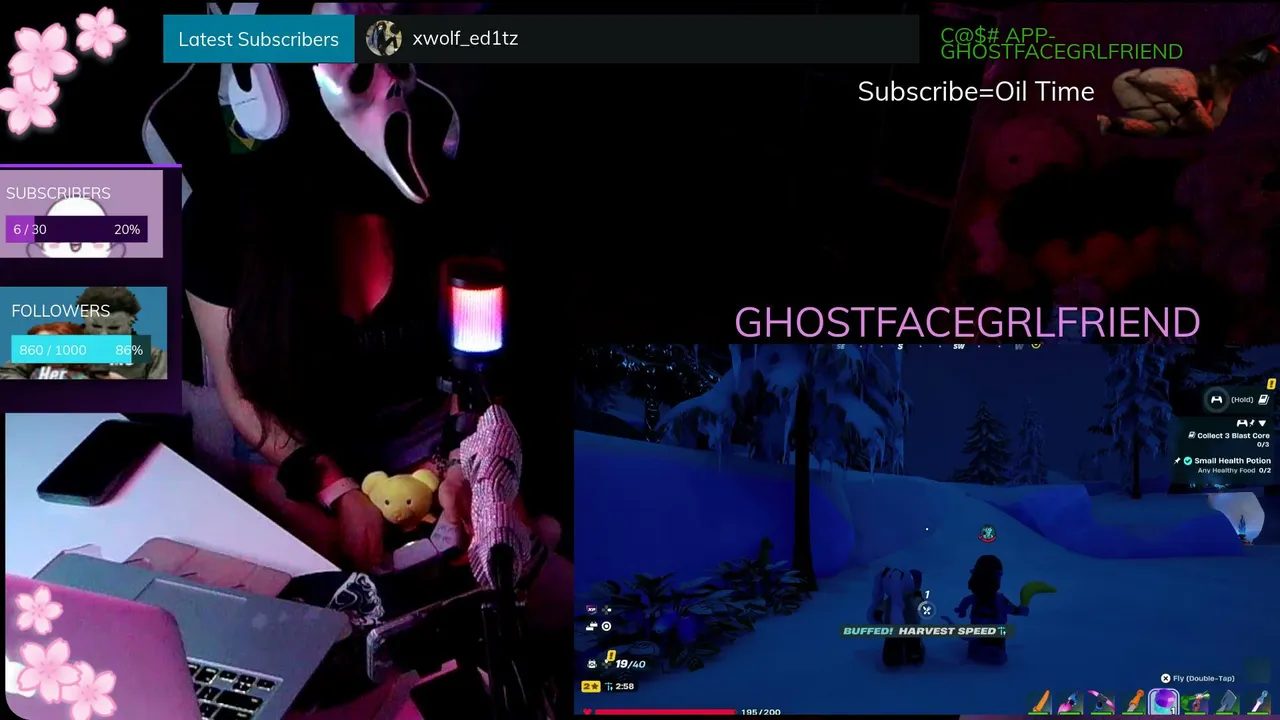Click the 86% follower goal percentage
This screenshot has height=720, width=1280.
[x=129, y=350]
